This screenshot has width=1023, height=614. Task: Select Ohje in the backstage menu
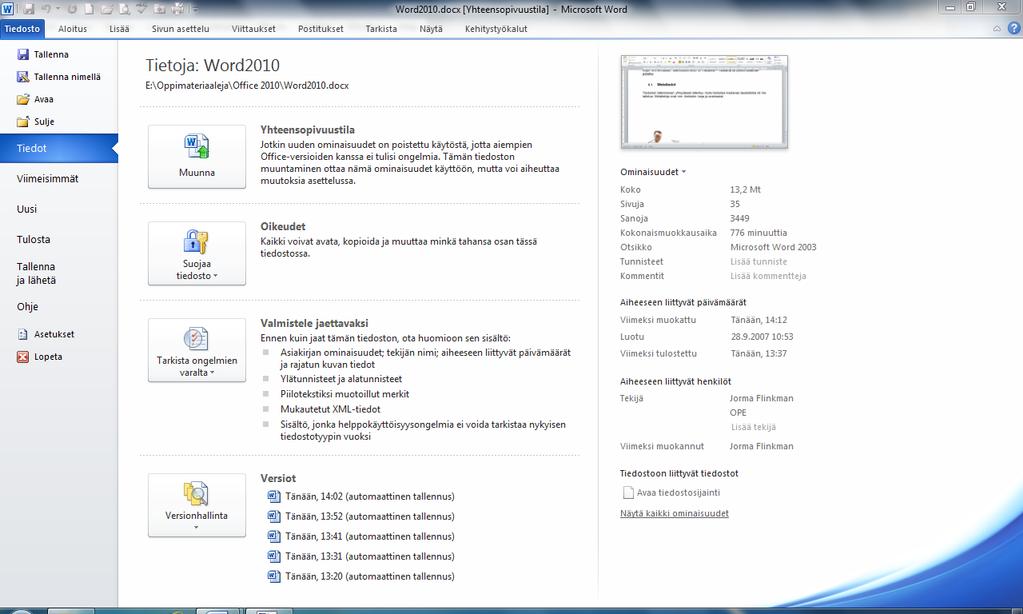tap(27, 307)
